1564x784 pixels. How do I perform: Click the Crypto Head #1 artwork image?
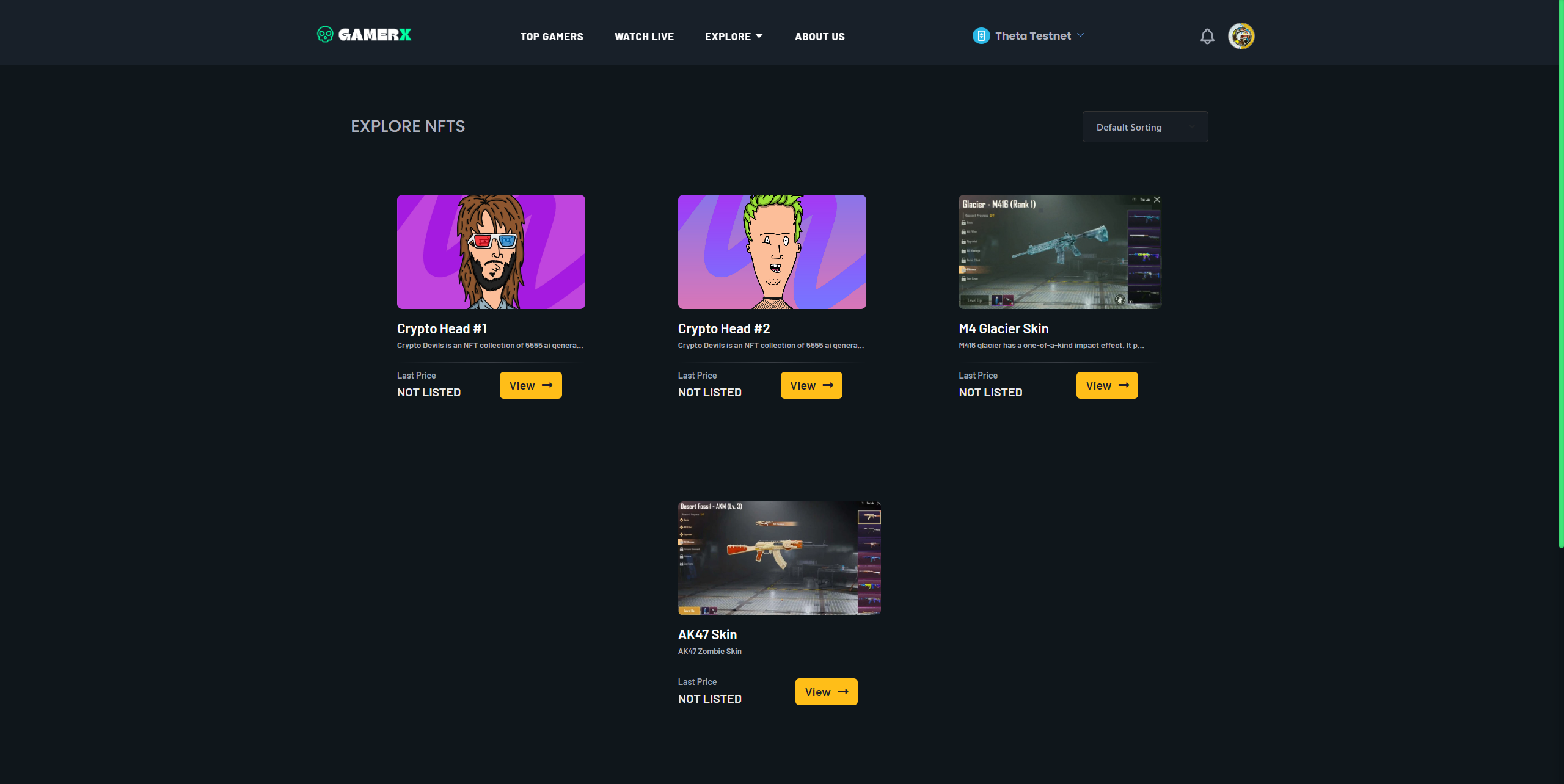click(491, 252)
